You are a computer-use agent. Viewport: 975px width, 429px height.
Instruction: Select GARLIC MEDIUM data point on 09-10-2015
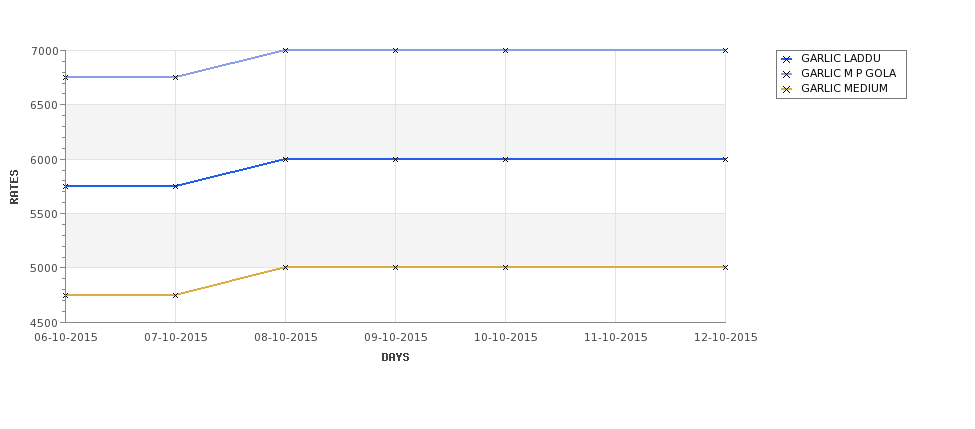point(395,267)
